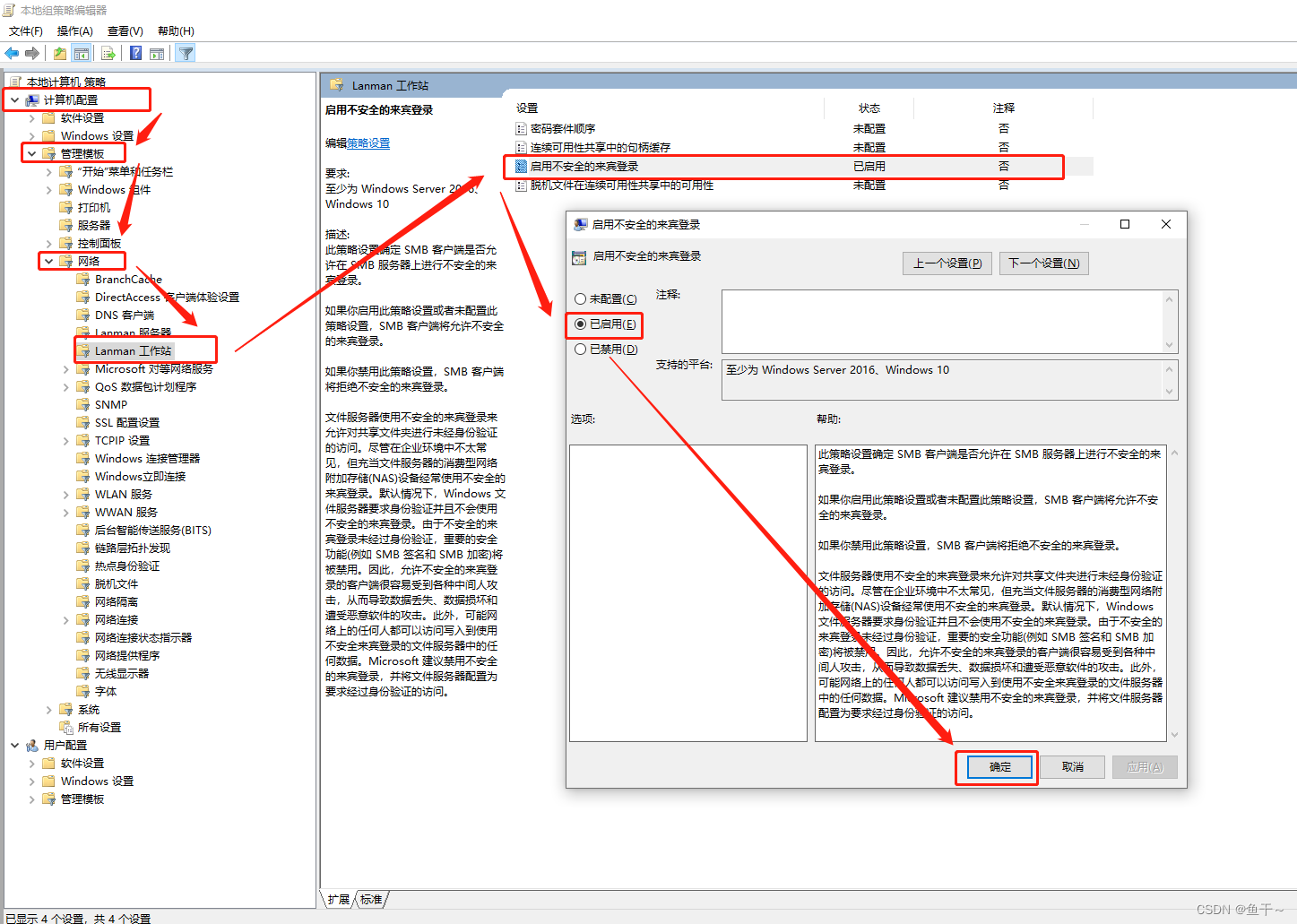Screen dimensions: 1297x924
Task: Select Windows 连接管理器 in the tree
Action: pos(147,458)
